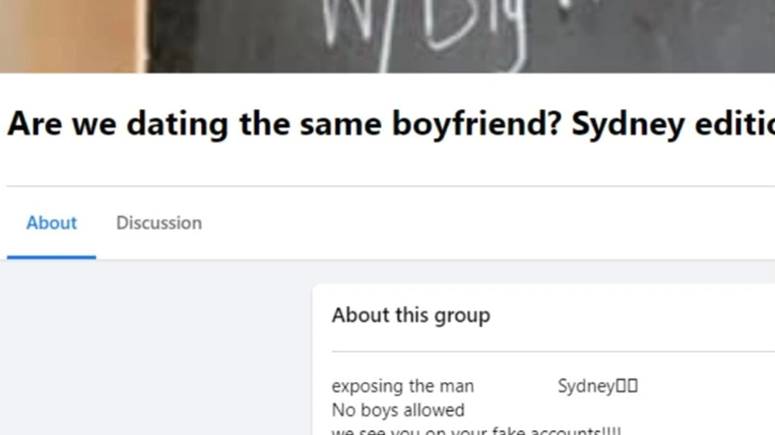Click the 'No boys allowed' line
This screenshot has height=435, width=775.
click(x=398, y=410)
